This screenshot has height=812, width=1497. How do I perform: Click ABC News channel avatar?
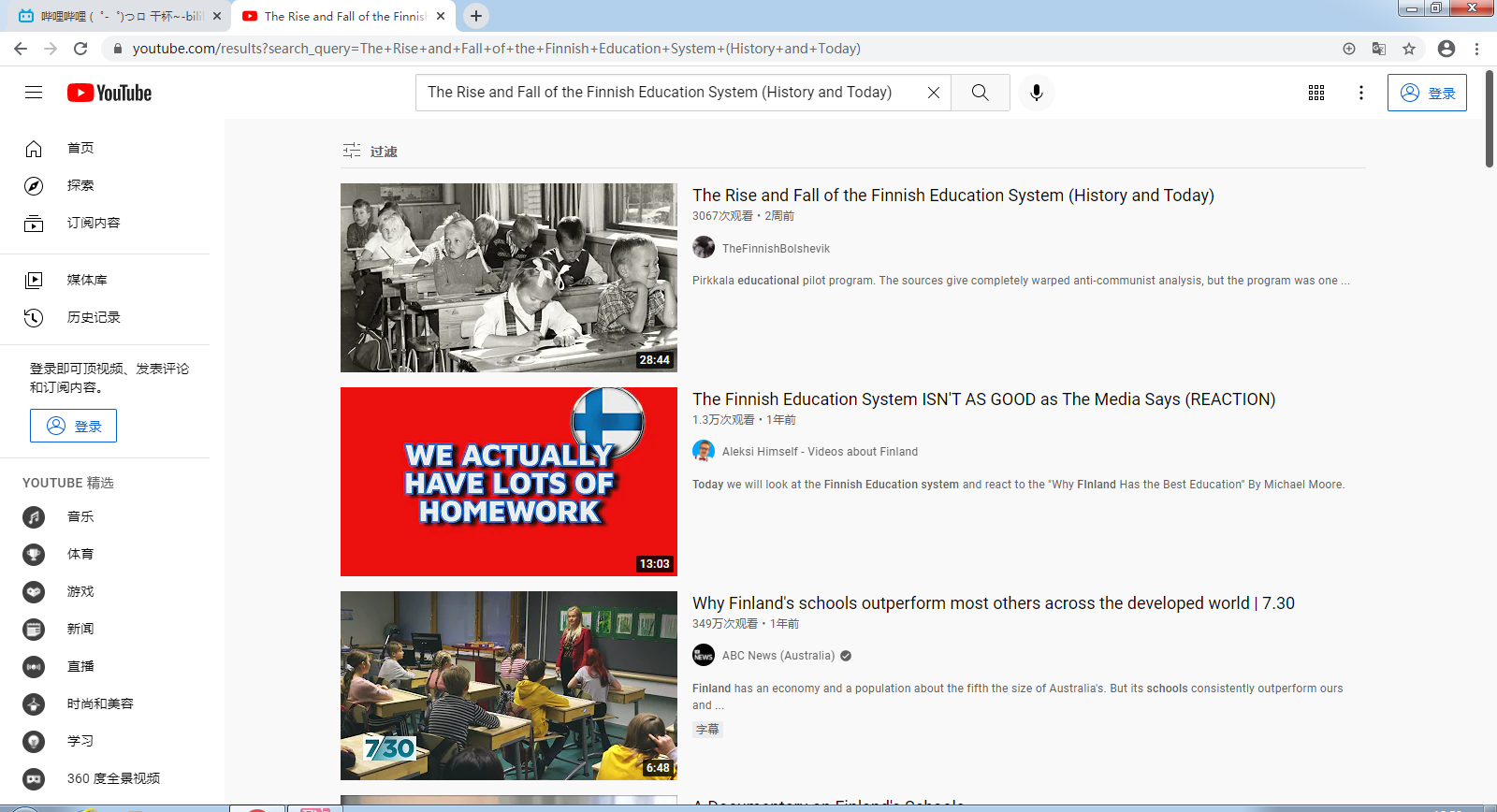(704, 655)
